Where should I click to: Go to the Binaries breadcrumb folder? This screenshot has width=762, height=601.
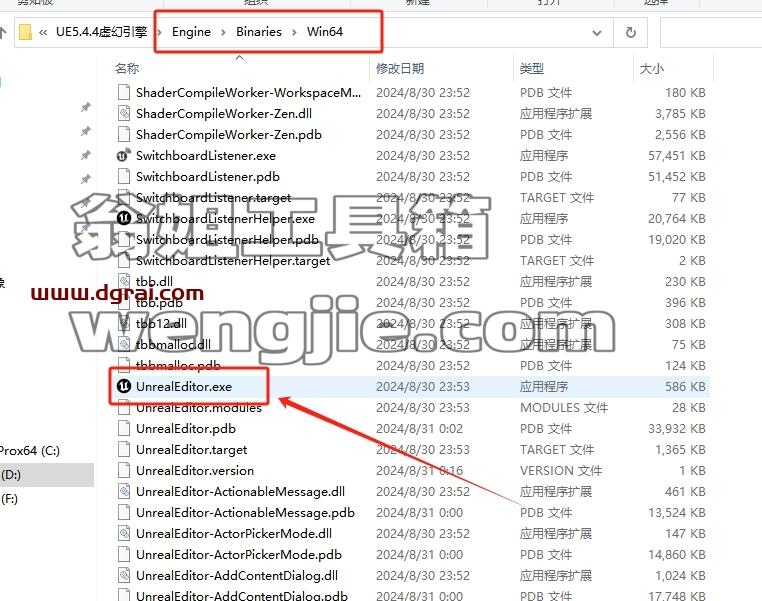pyautogui.click(x=259, y=32)
